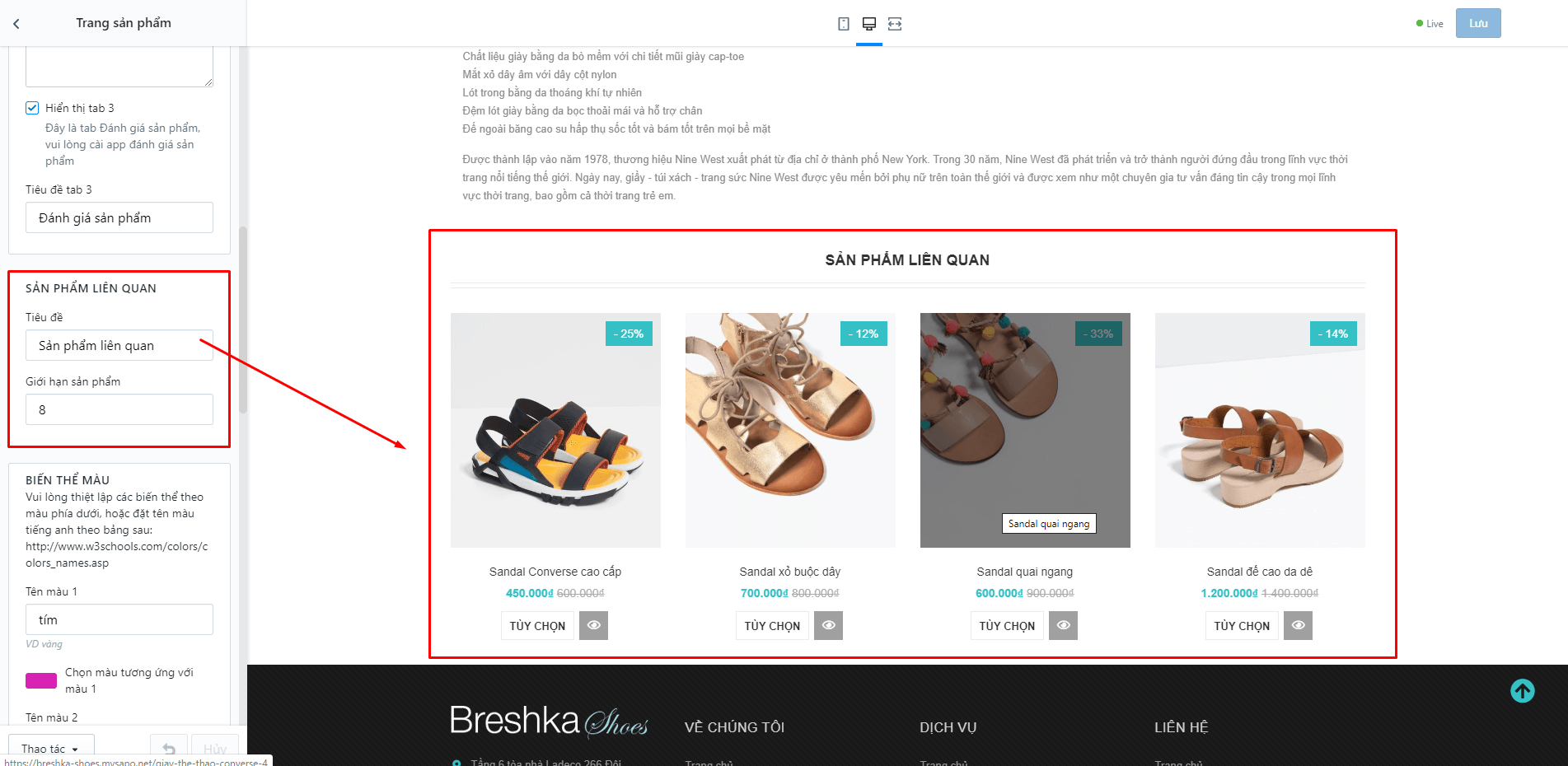The image size is (1568, 766).
Task: Open the Thao tác dropdown
Action: pos(50,749)
